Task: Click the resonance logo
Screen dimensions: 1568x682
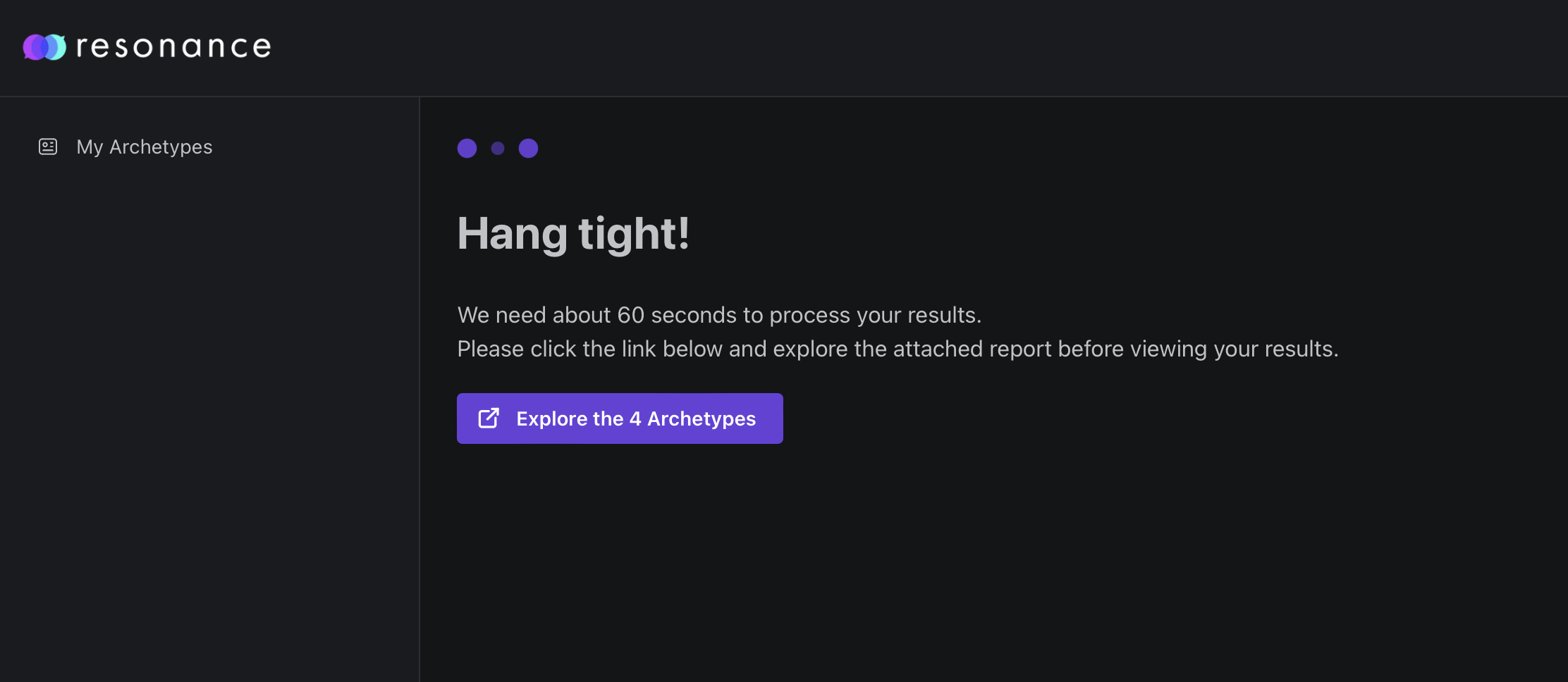Action: [x=146, y=46]
